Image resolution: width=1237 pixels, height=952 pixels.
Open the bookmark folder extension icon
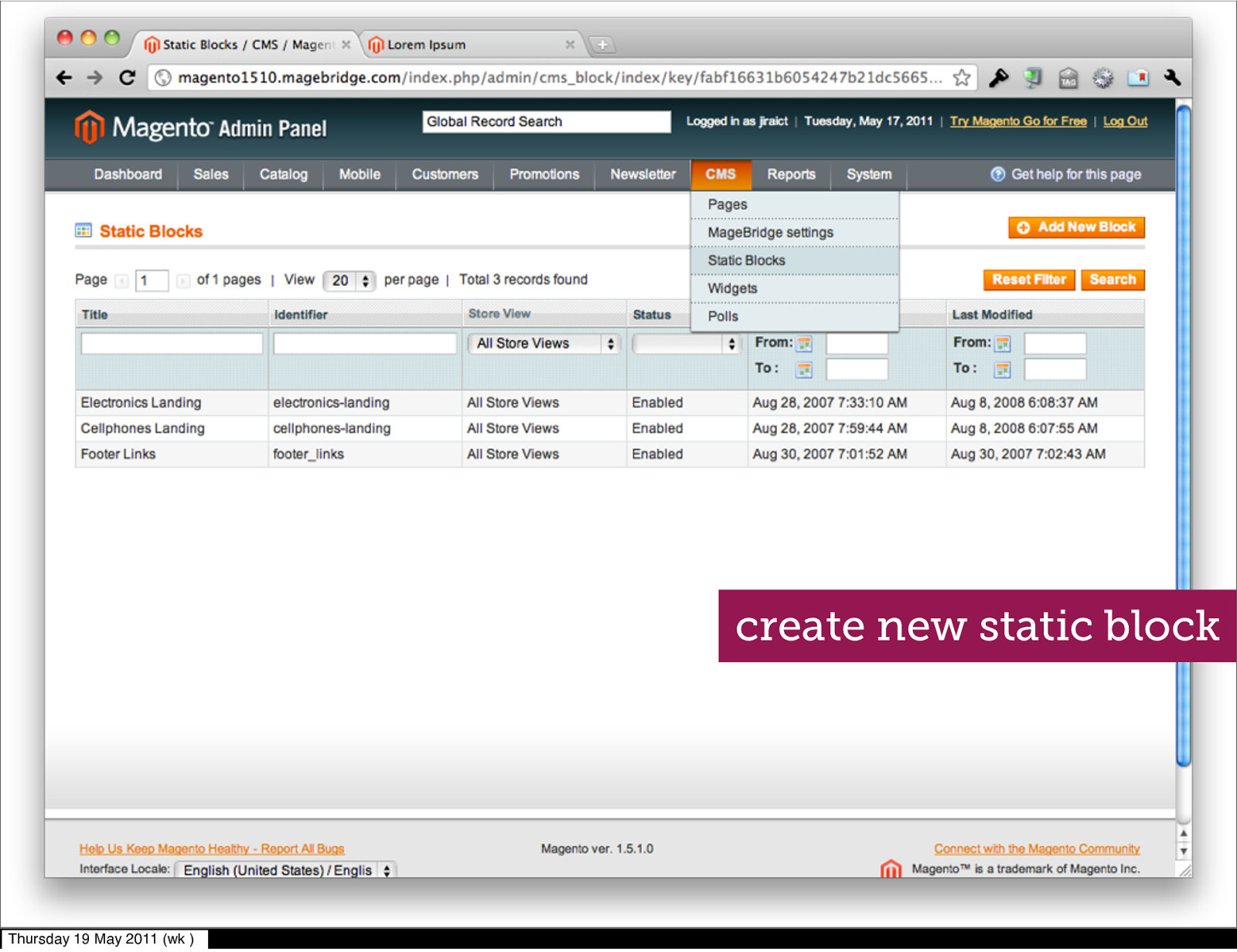tap(1138, 77)
